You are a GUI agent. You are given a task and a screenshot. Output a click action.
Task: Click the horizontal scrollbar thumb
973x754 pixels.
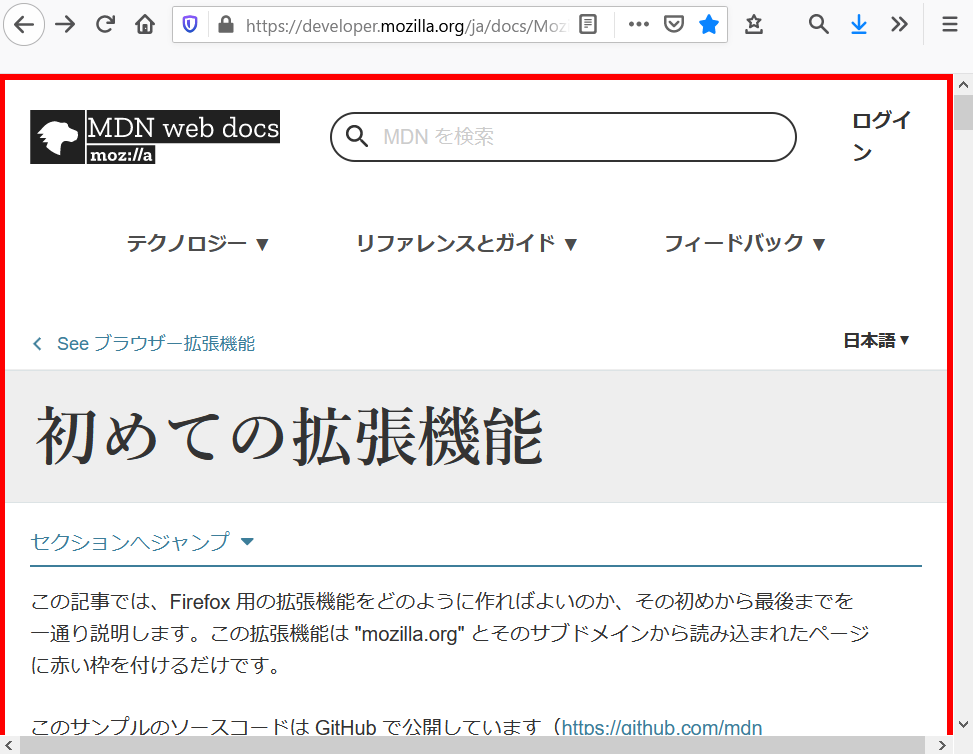coord(472,745)
